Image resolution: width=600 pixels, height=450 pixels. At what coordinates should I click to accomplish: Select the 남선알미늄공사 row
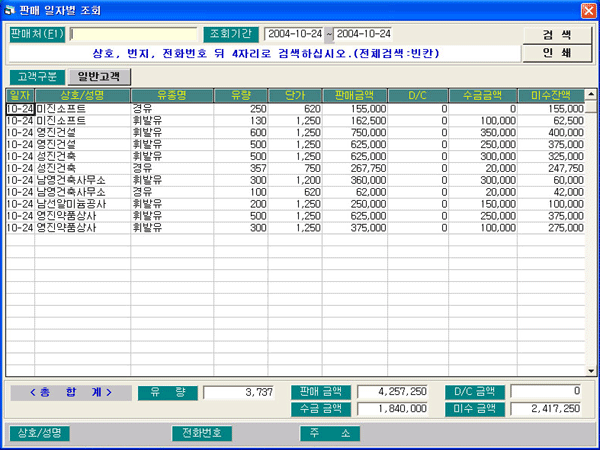295,204
